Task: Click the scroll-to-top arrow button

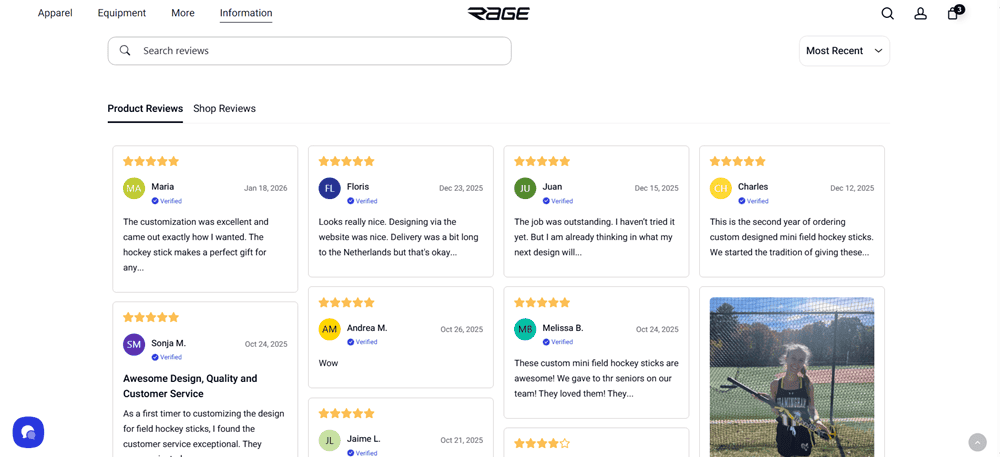Action: coord(977,442)
